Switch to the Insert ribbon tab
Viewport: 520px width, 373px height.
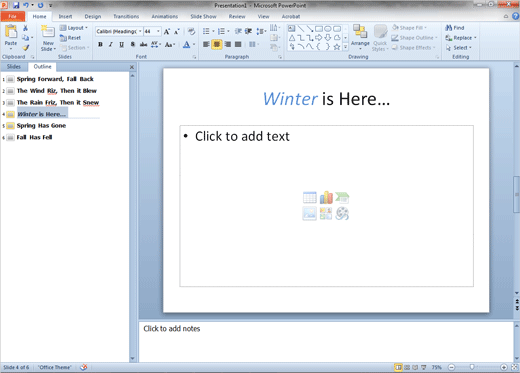click(65, 16)
